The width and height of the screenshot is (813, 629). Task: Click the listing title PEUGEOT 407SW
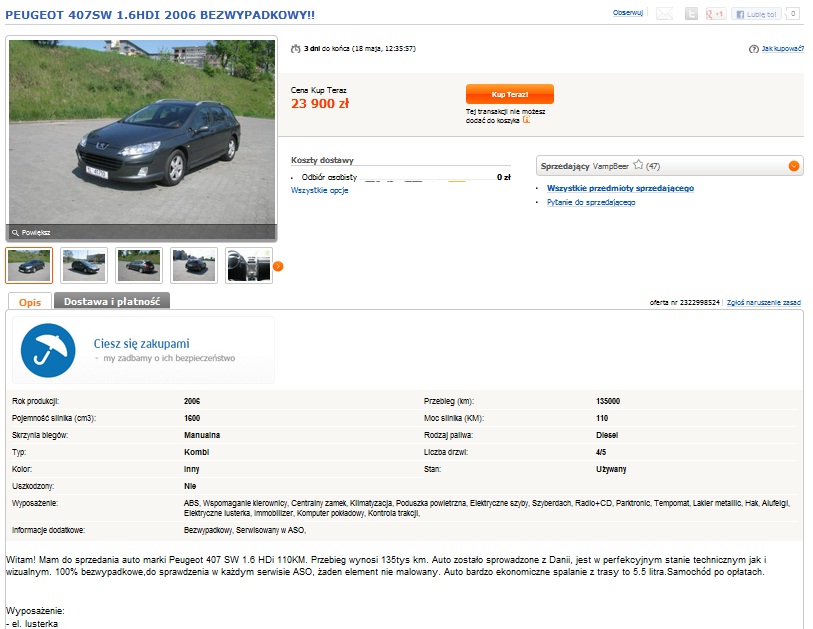(160, 15)
